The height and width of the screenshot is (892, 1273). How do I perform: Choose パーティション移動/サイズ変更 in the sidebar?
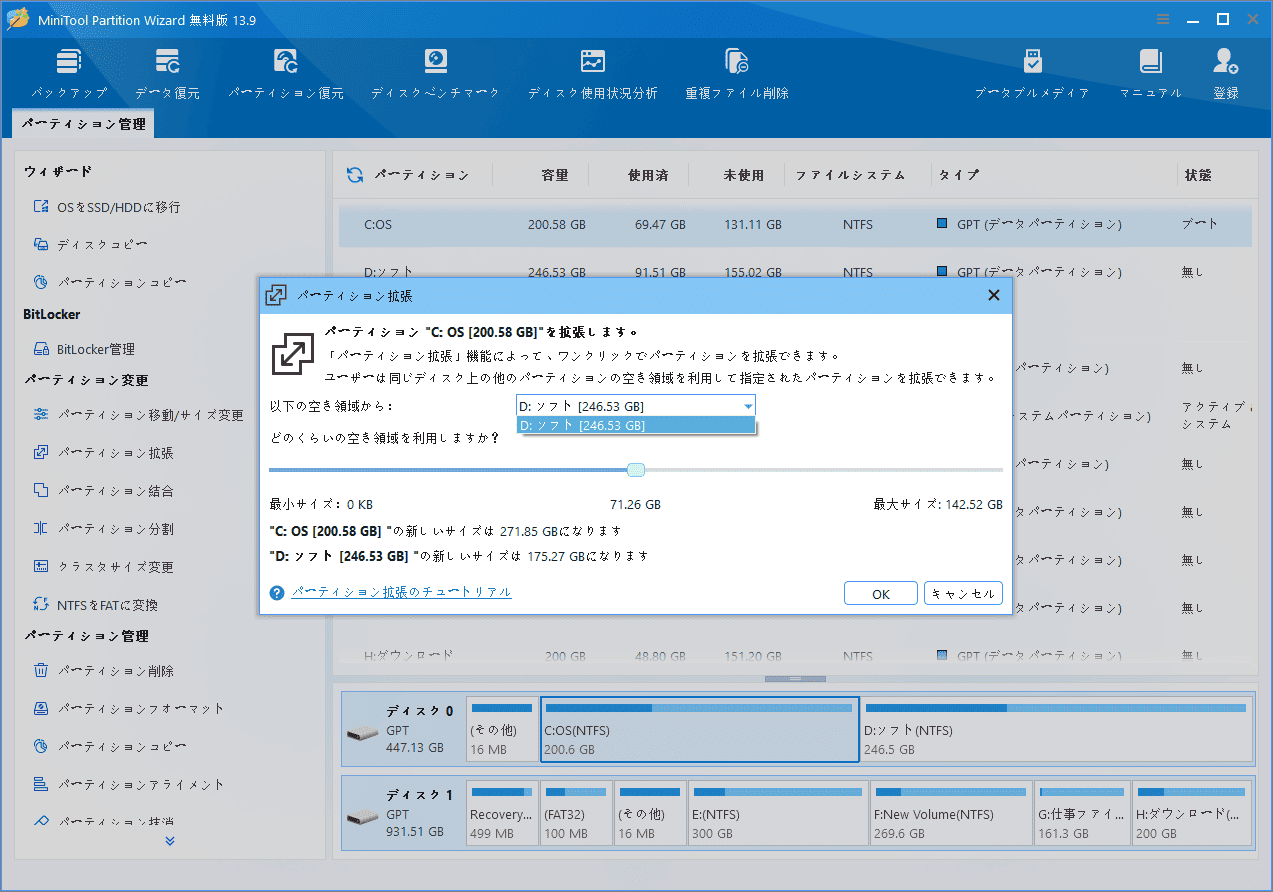[138, 415]
